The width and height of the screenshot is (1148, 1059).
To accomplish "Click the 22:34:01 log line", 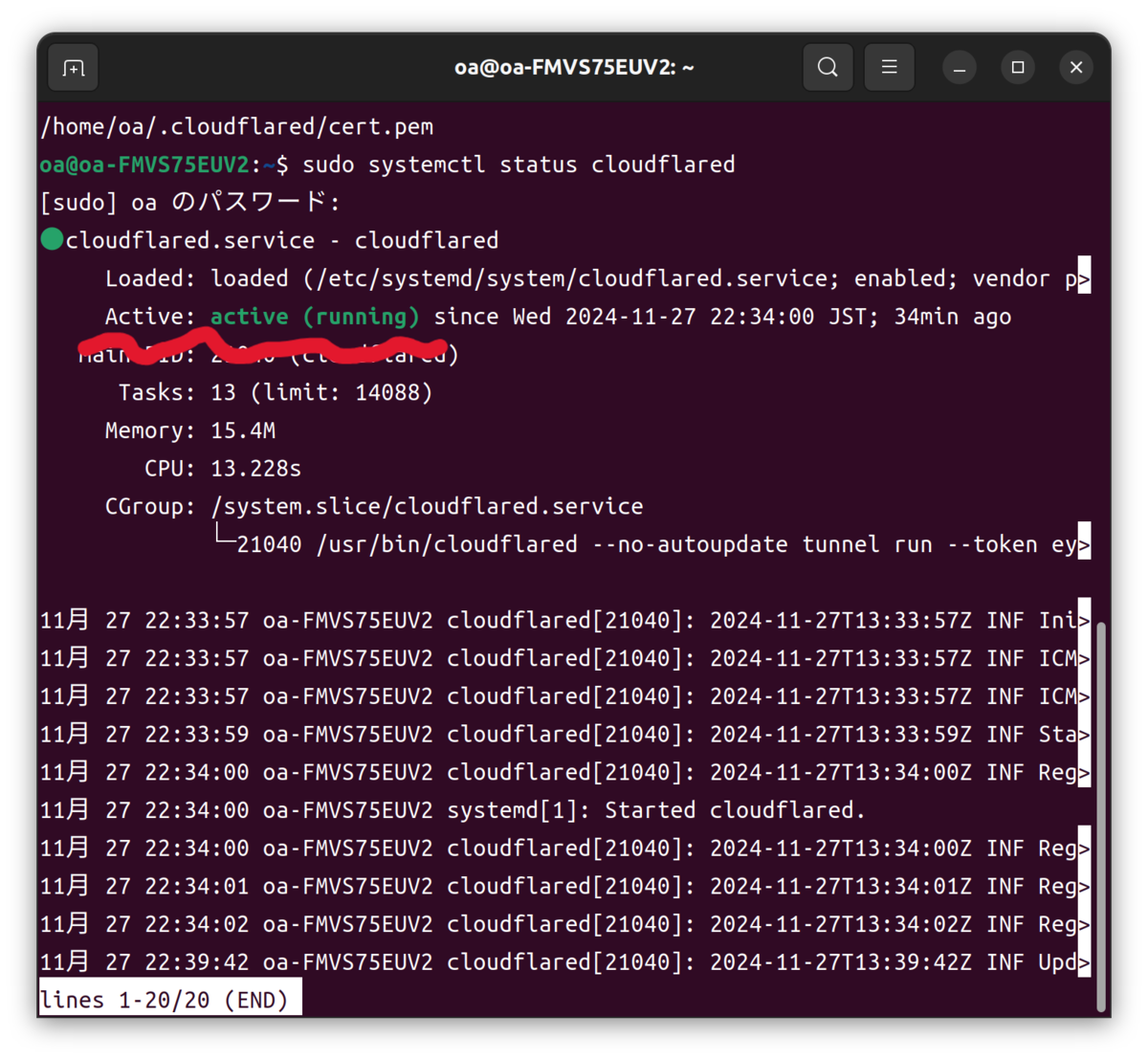I will 564,886.
